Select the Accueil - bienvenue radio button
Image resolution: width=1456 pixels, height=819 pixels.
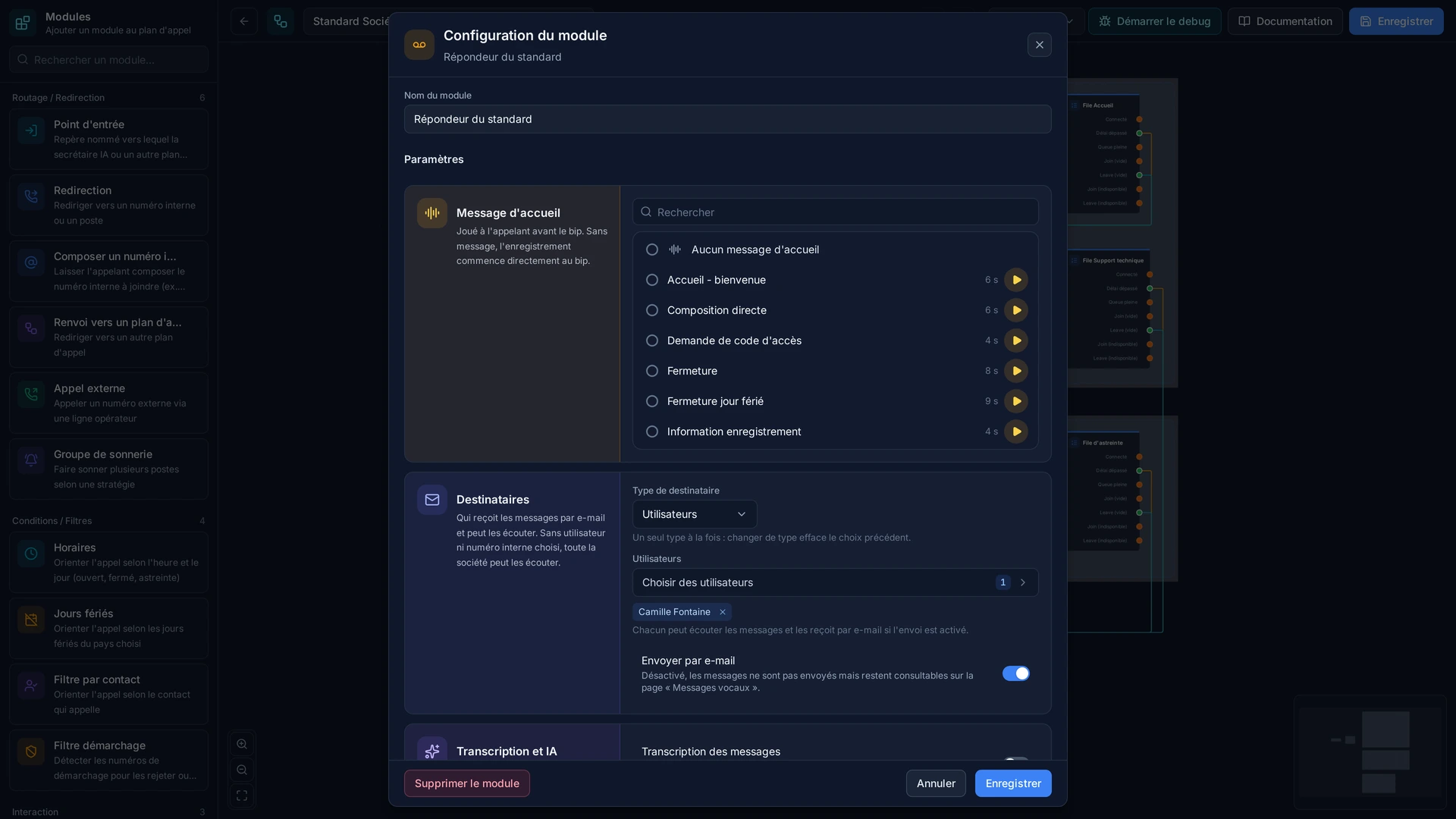(x=652, y=280)
